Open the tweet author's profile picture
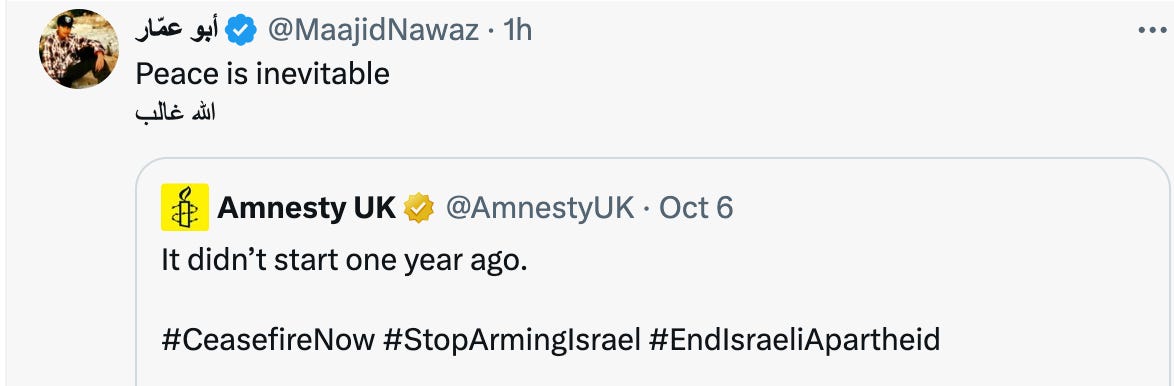The height and width of the screenshot is (386, 1174). point(79,49)
